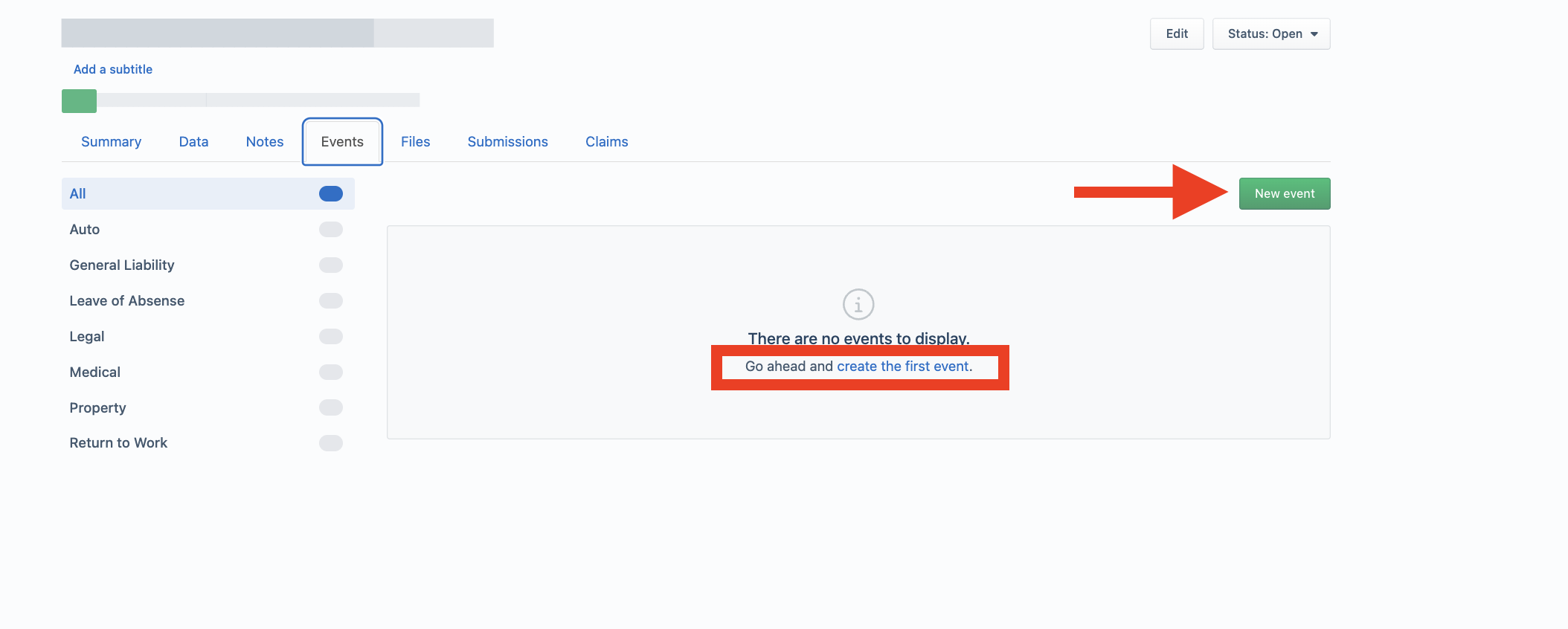
Task: Enable the Medical filter toggle
Action: click(x=331, y=372)
